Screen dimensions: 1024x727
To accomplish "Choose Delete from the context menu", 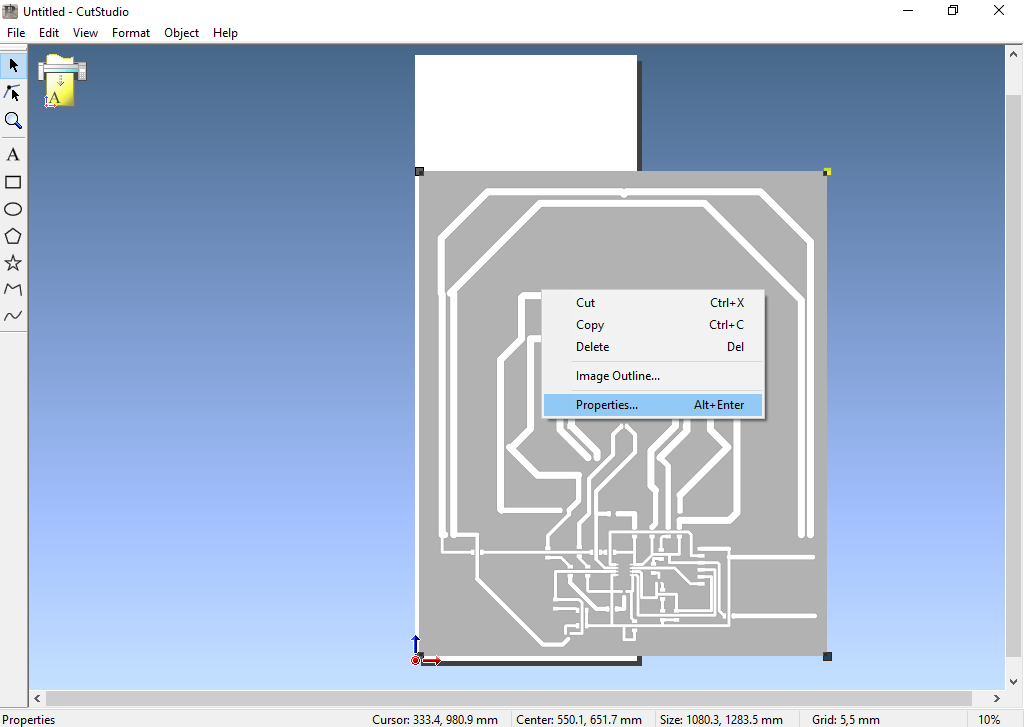I will (653, 347).
